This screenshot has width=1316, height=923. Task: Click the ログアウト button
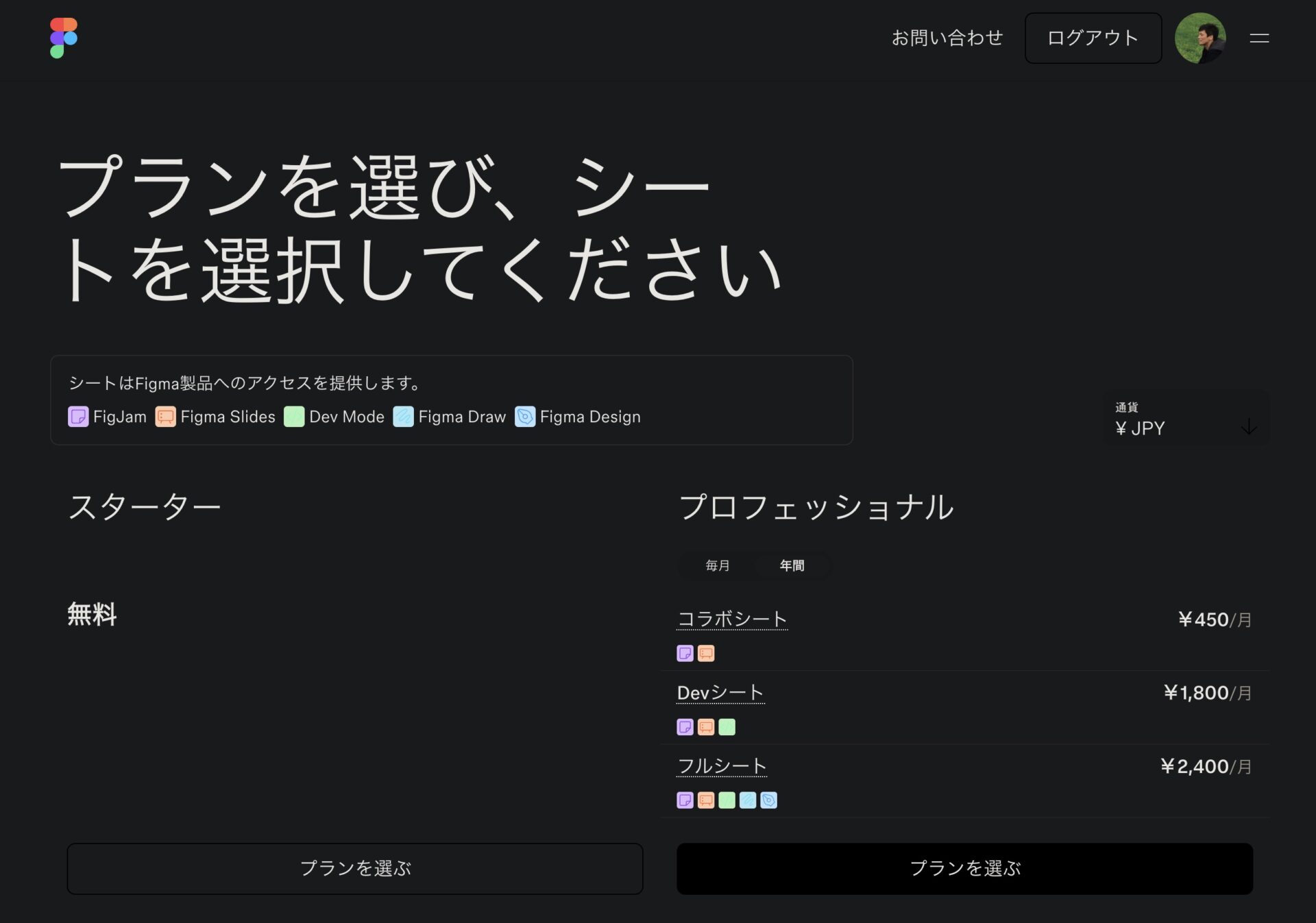pos(1093,38)
